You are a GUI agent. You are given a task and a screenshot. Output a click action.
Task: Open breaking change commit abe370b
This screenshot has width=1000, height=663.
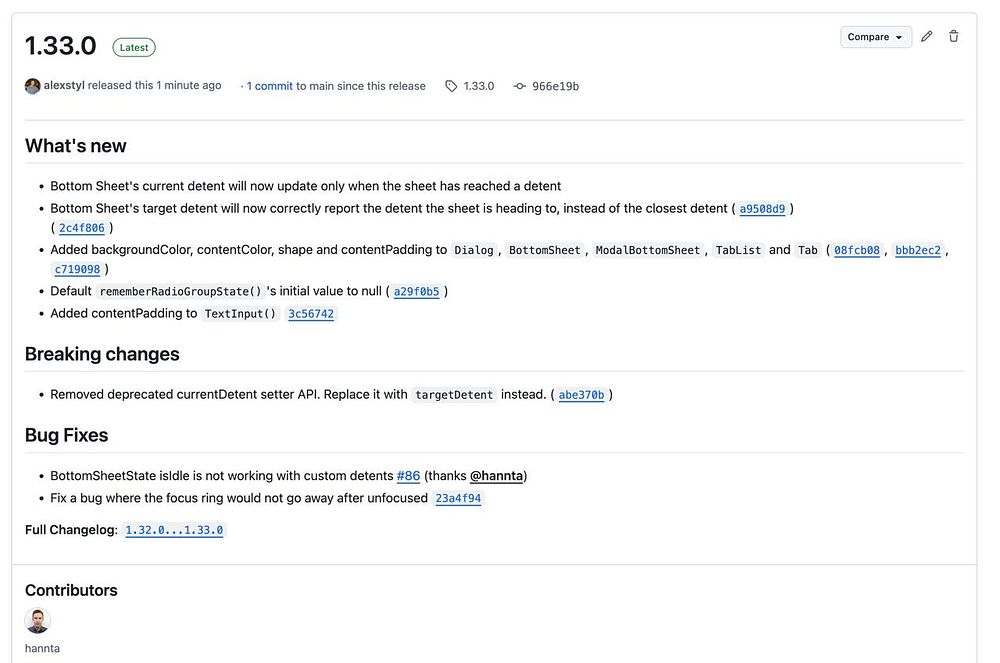tap(581, 395)
